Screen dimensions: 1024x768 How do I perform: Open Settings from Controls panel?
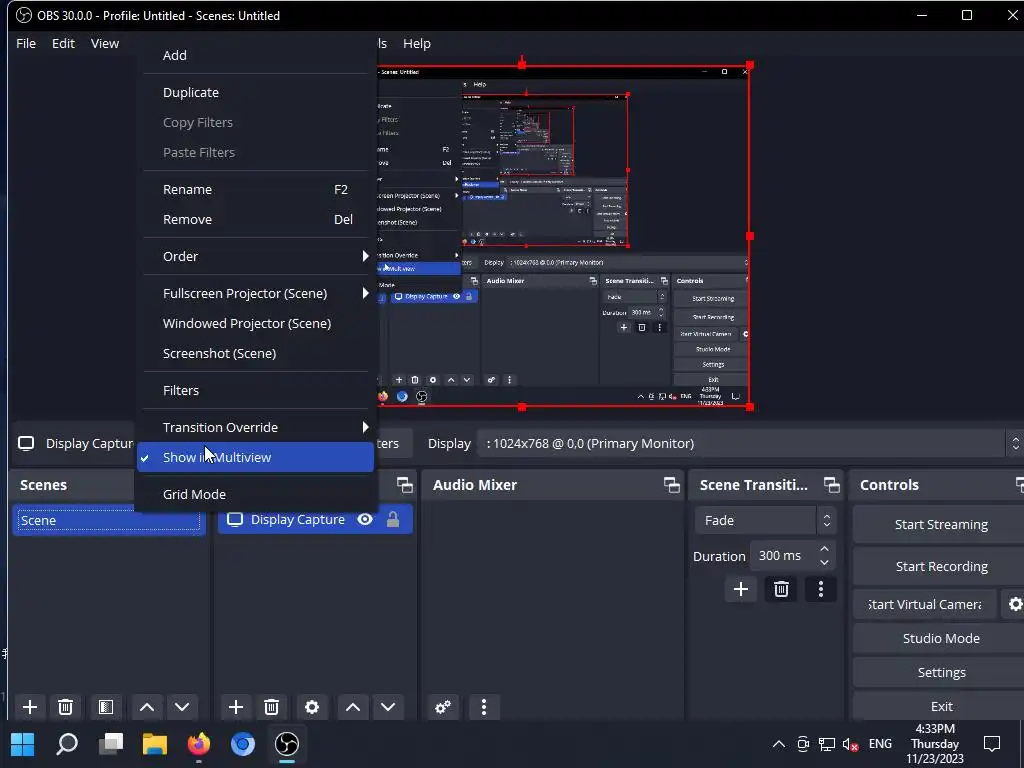[x=940, y=672]
